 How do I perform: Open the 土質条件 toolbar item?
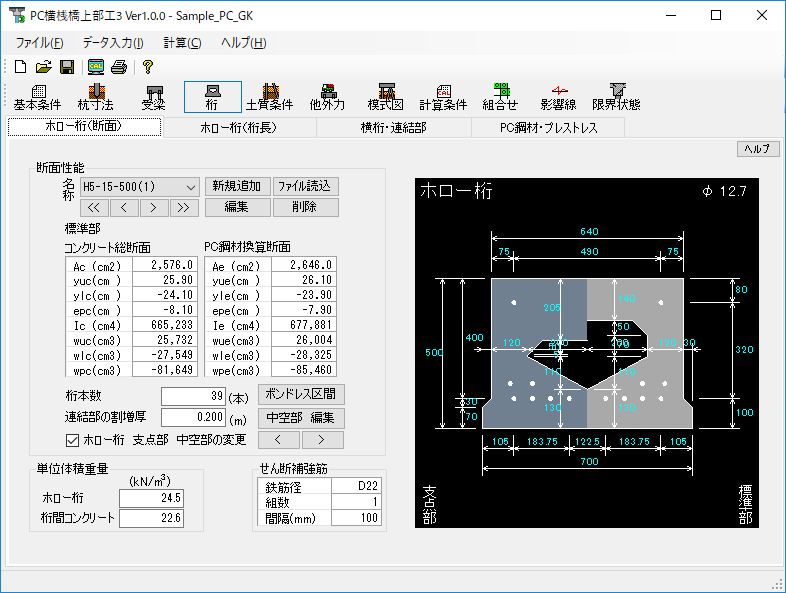click(x=270, y=97)
